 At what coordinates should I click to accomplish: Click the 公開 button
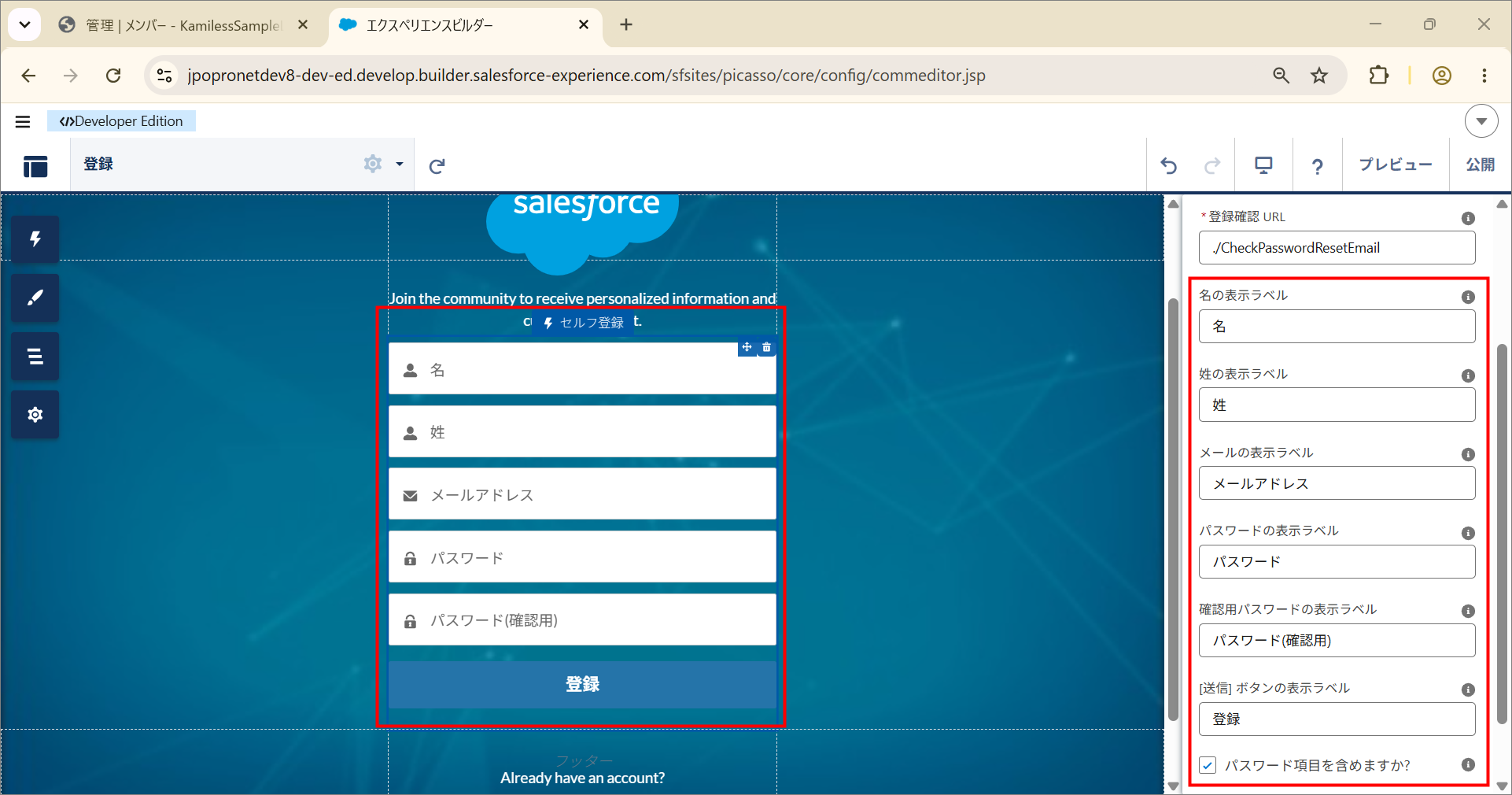(x=1481, y=165)
